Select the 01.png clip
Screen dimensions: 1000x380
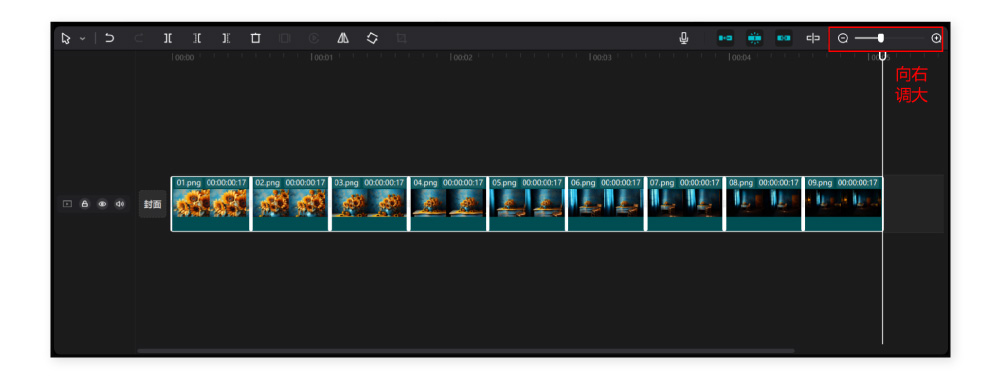click(x=210, y=203)
